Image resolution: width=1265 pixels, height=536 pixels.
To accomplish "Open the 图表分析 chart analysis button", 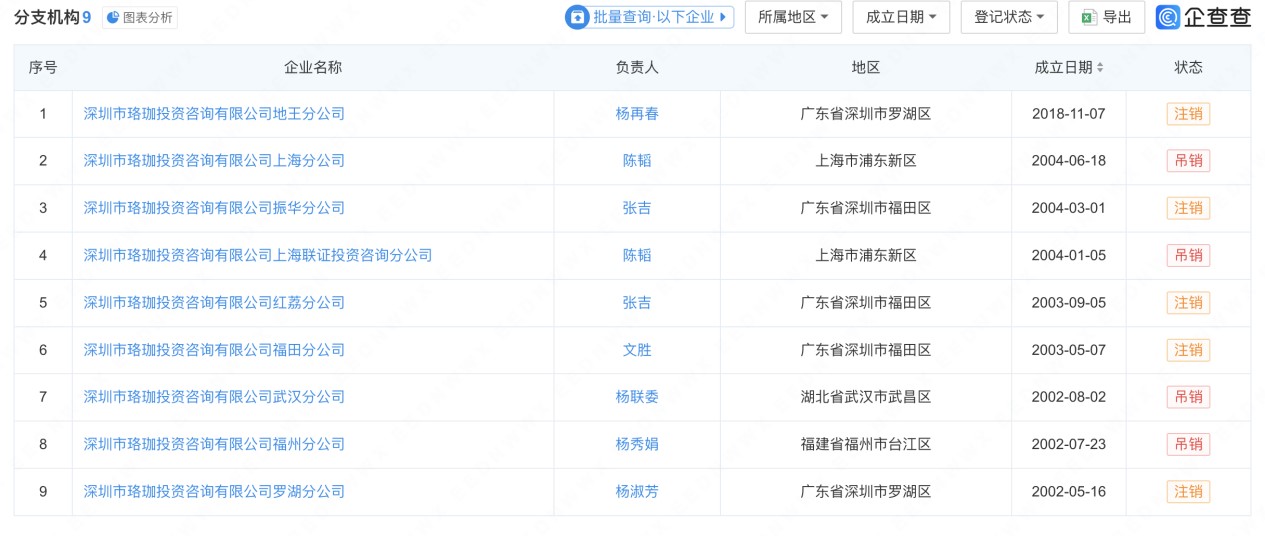I will click(x=139, y=18).
